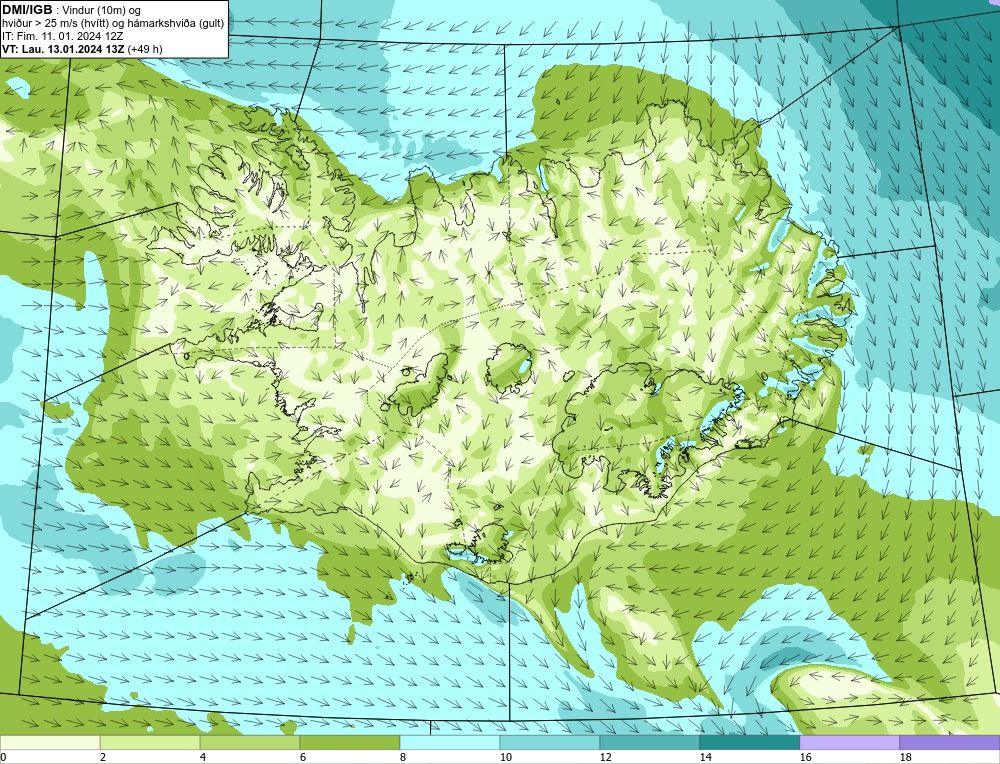Click the 0–2 m/s pale yellow legend swatch
Image resolution: width=1000 pixels, height=764 pixels.
(50, 742)
